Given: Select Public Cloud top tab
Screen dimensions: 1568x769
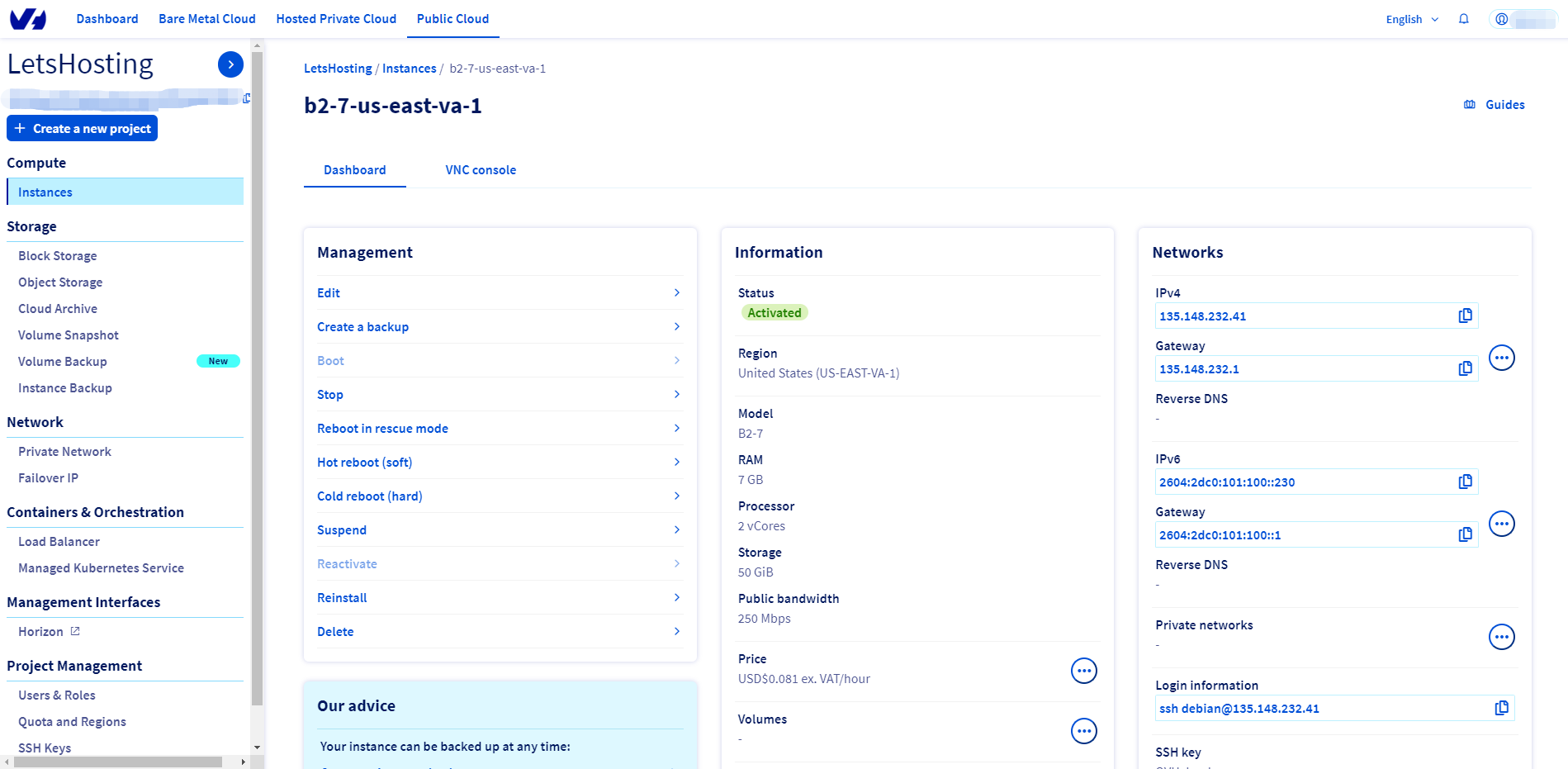Looking at the screenshot, I should 452,19.
